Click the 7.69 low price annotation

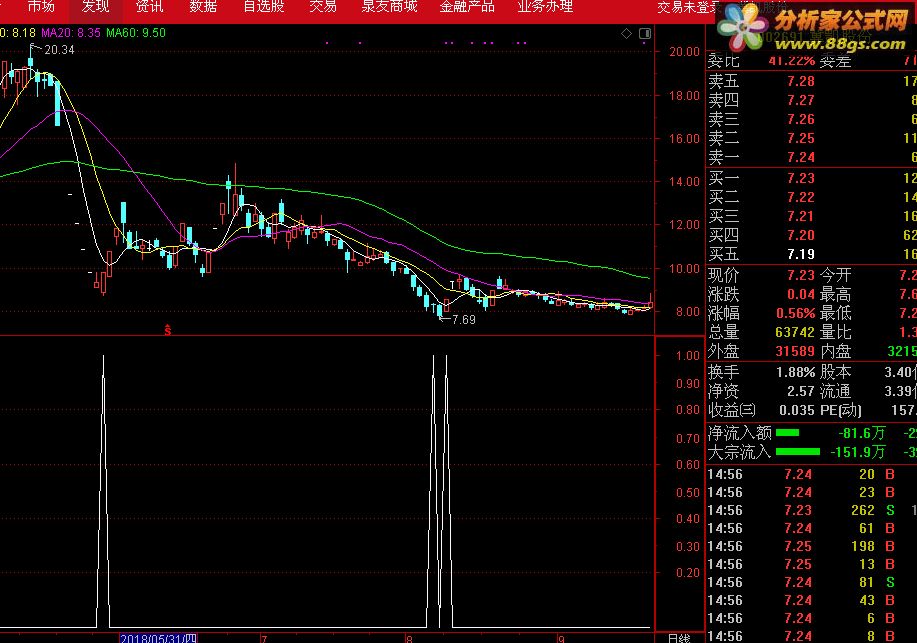pyautogui.click(x=464, y=320)
